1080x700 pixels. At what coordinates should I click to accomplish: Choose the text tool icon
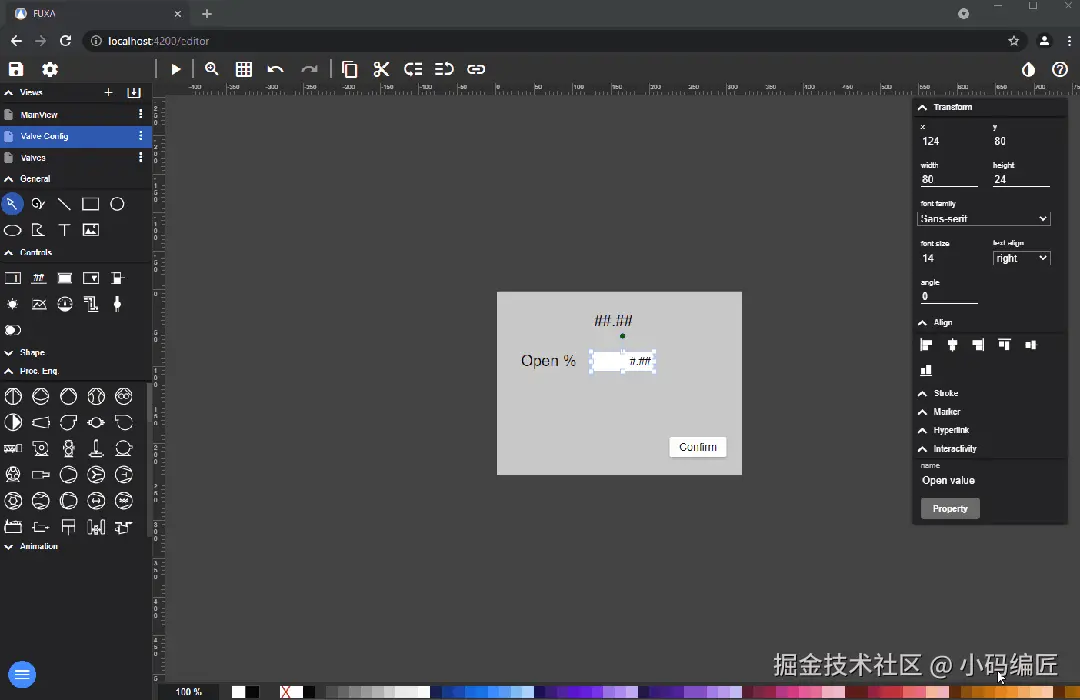(64, 230)
